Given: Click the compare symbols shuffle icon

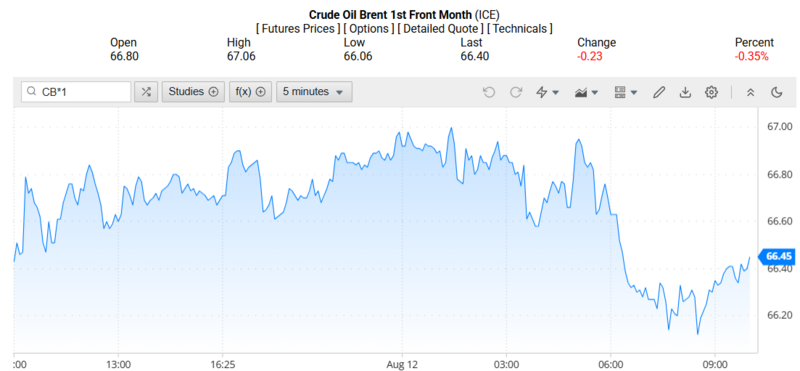Looking at the screenshot, I should click(x=146, y=92).
